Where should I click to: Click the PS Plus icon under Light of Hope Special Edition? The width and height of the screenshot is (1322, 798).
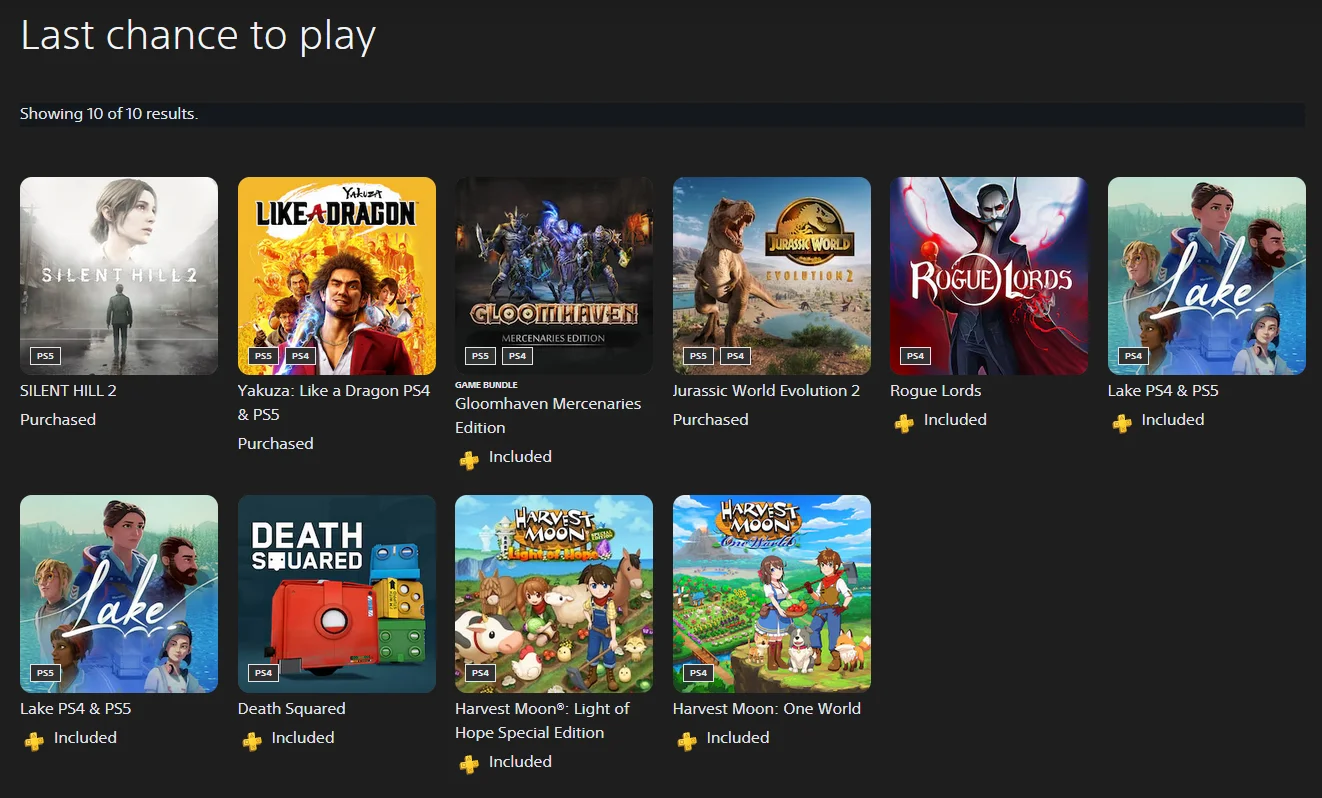(x=469, y=765)
